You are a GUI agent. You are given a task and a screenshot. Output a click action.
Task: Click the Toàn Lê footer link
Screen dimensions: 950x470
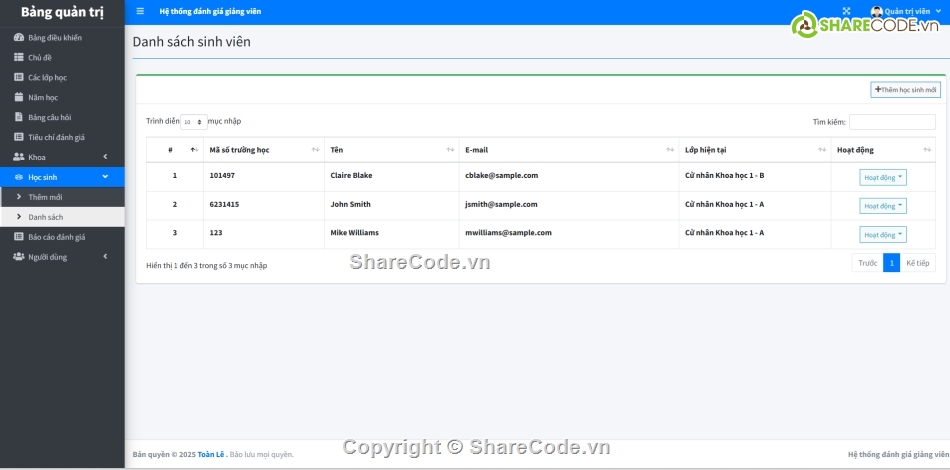click(211, 455)
